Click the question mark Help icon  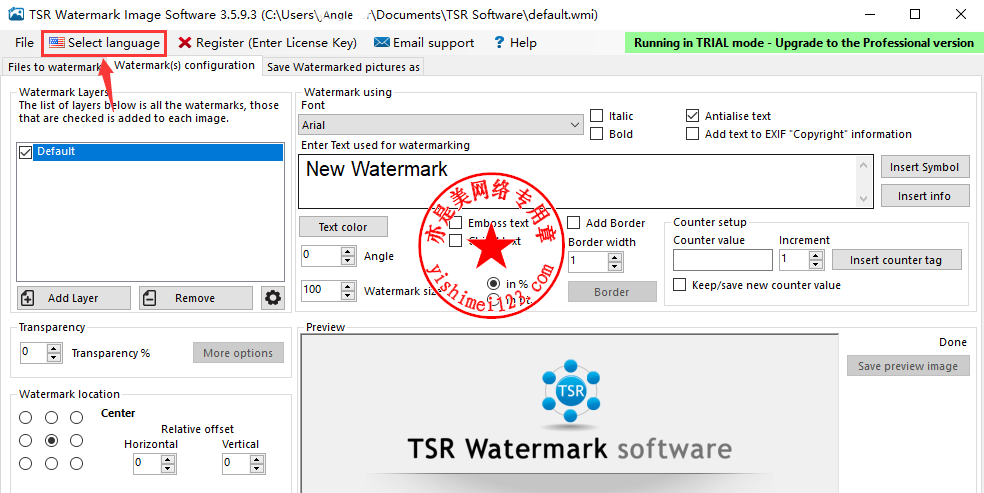pos(500,43)
